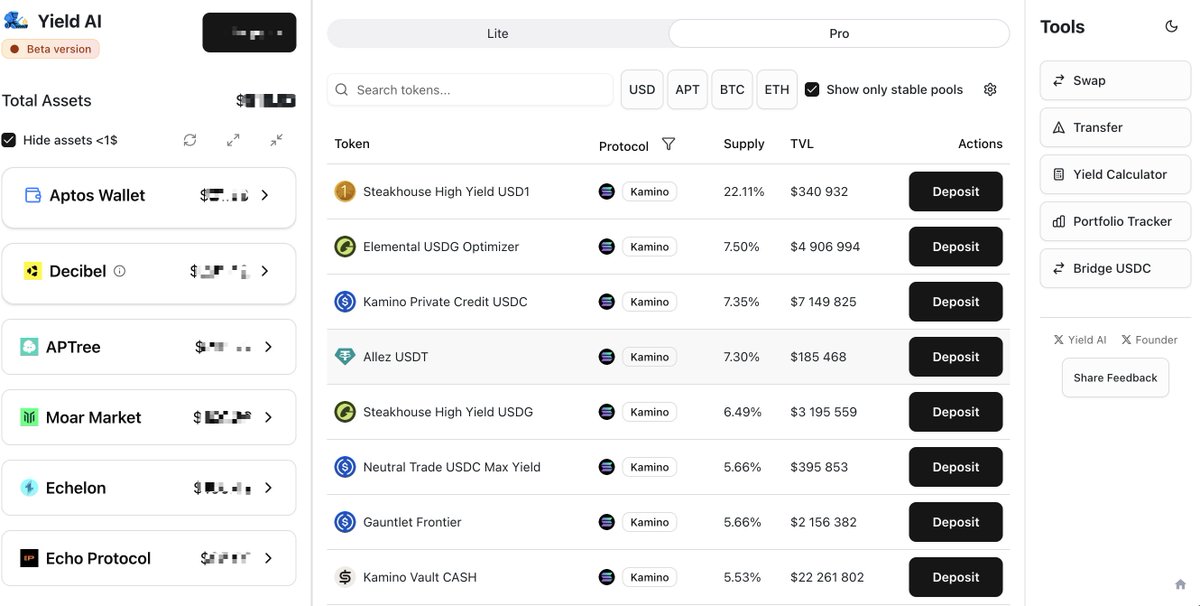This screenshot has width=1200, height=606.
Task: Click the refresh assets icon
Action: point(190,140)
